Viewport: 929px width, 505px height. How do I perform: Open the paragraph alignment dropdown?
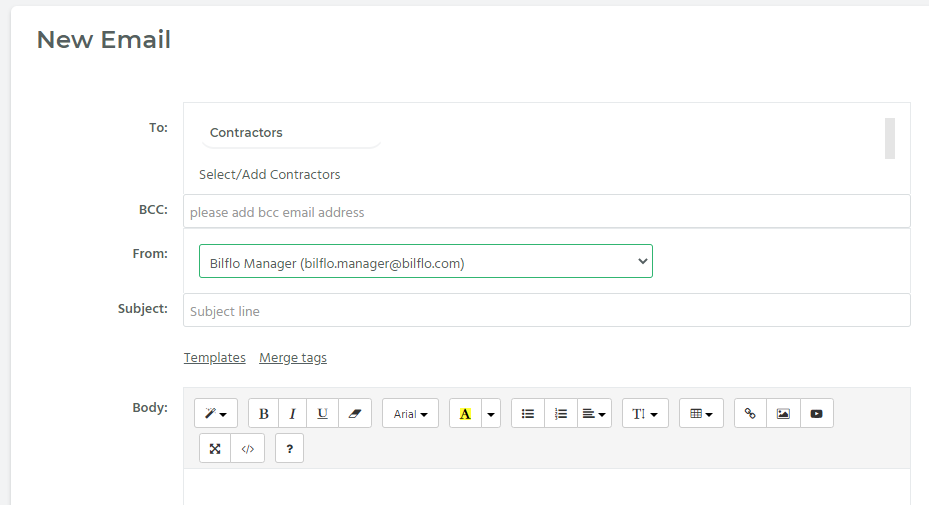click(x=594, y=413)
